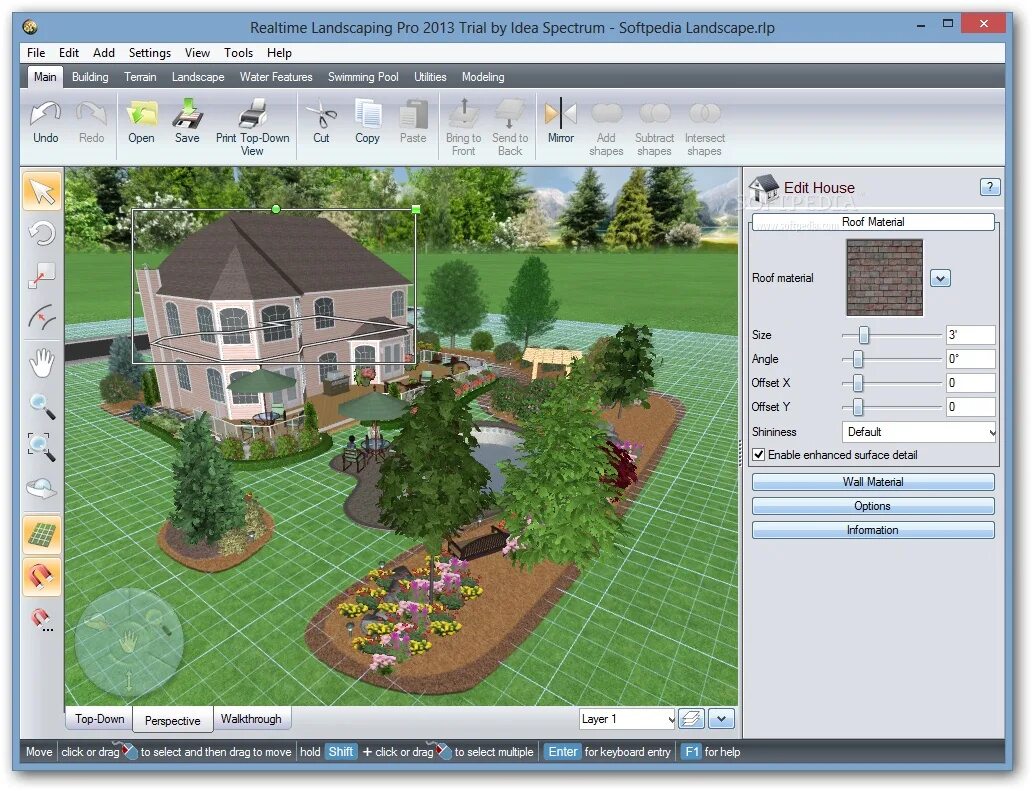
Task: Select the hand pan tool
Action: [x=42, y=364]
